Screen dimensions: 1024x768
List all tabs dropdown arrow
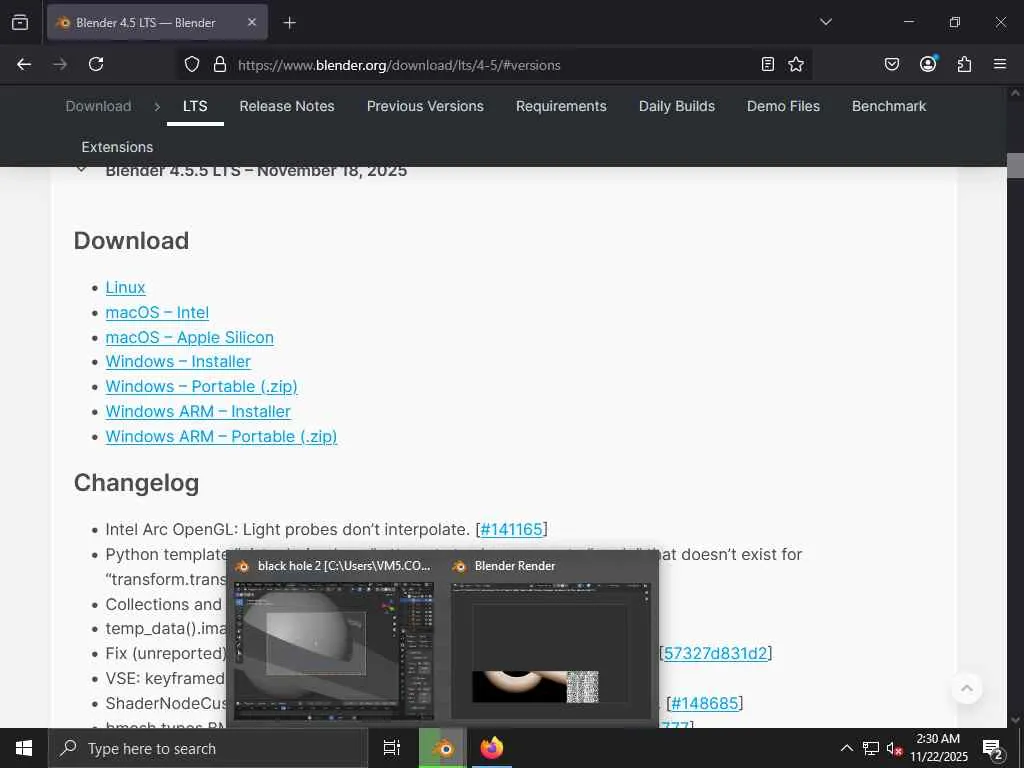825,22
